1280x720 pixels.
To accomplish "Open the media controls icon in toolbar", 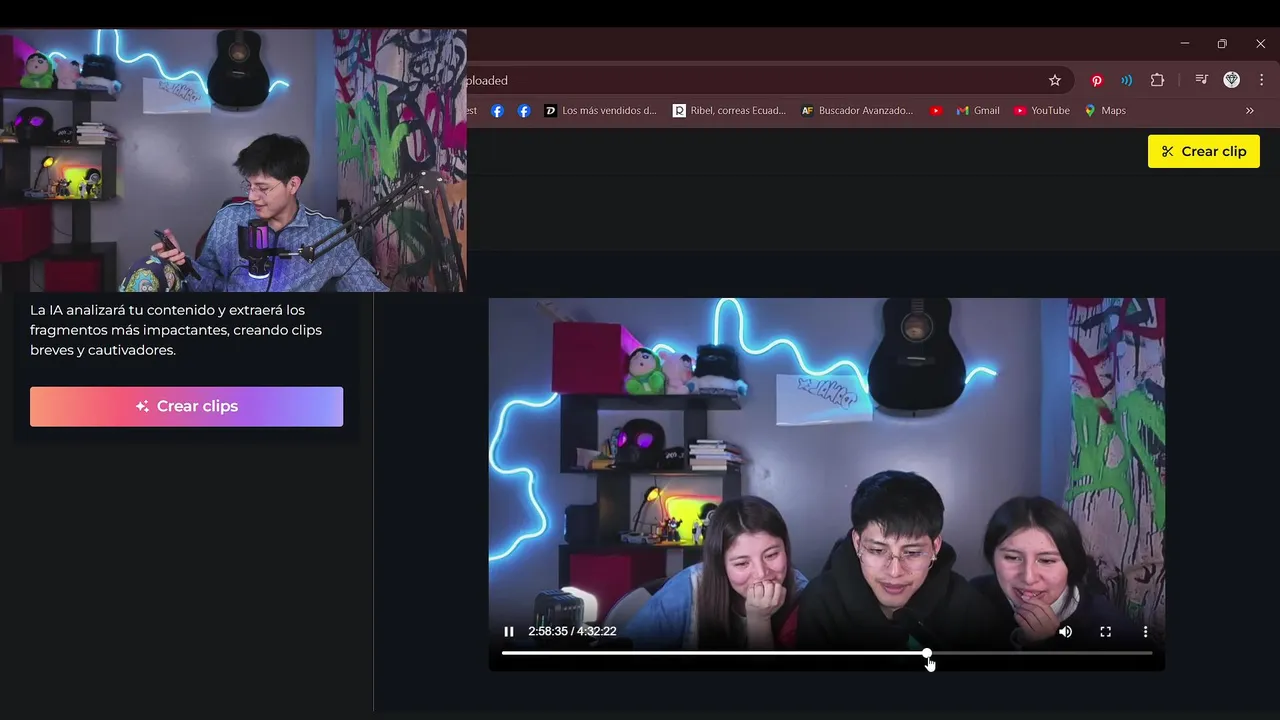I will (1202, 80).
